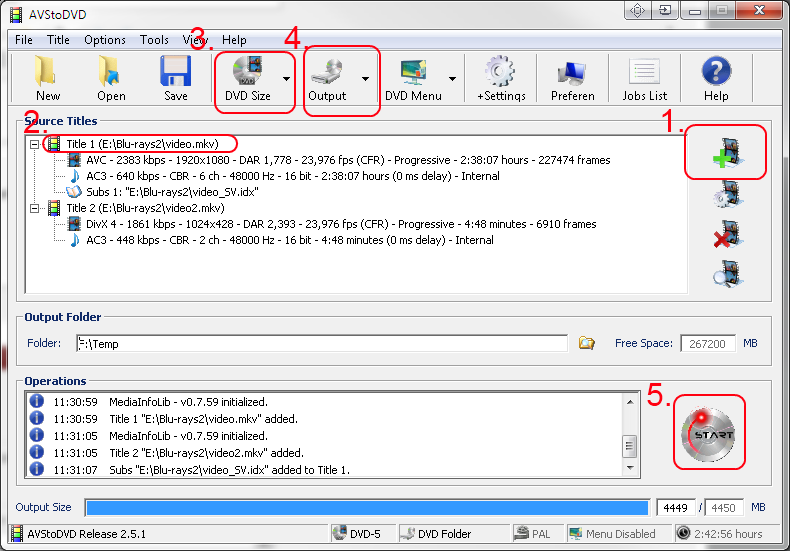
Task: Select the DivX 4 1861 kbps video row
Action: coord(341,224)
